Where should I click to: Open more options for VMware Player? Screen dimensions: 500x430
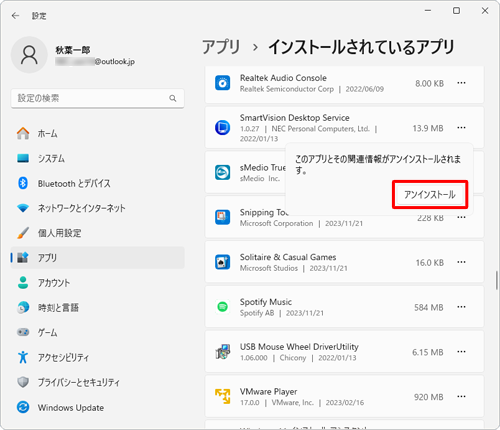[x=461, y=396]
